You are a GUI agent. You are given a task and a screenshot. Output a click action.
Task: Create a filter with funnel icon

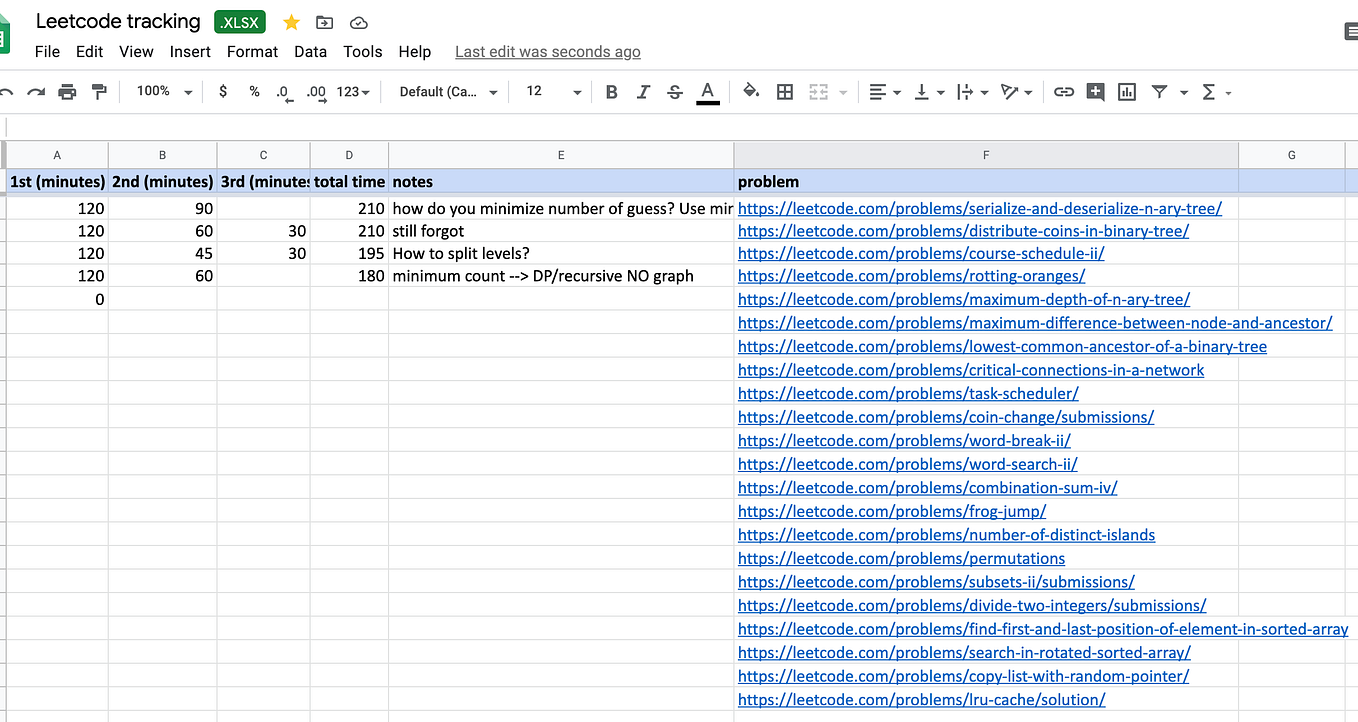(x=1159, y=92)
